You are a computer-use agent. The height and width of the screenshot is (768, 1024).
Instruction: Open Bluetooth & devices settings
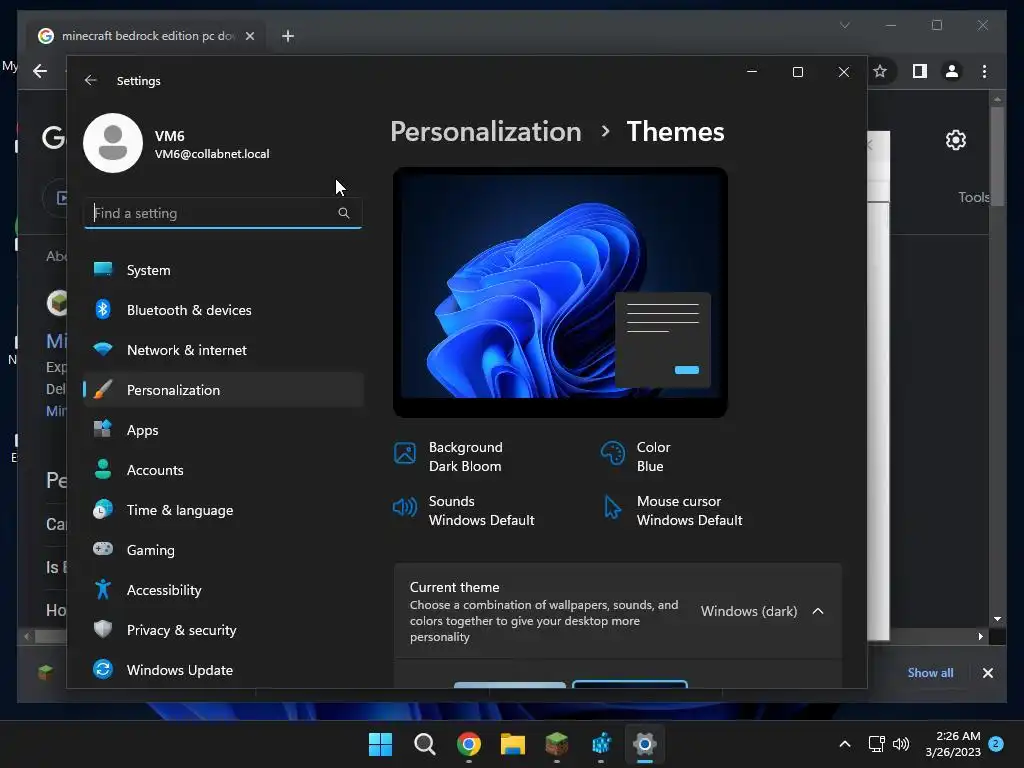(223, 310)
